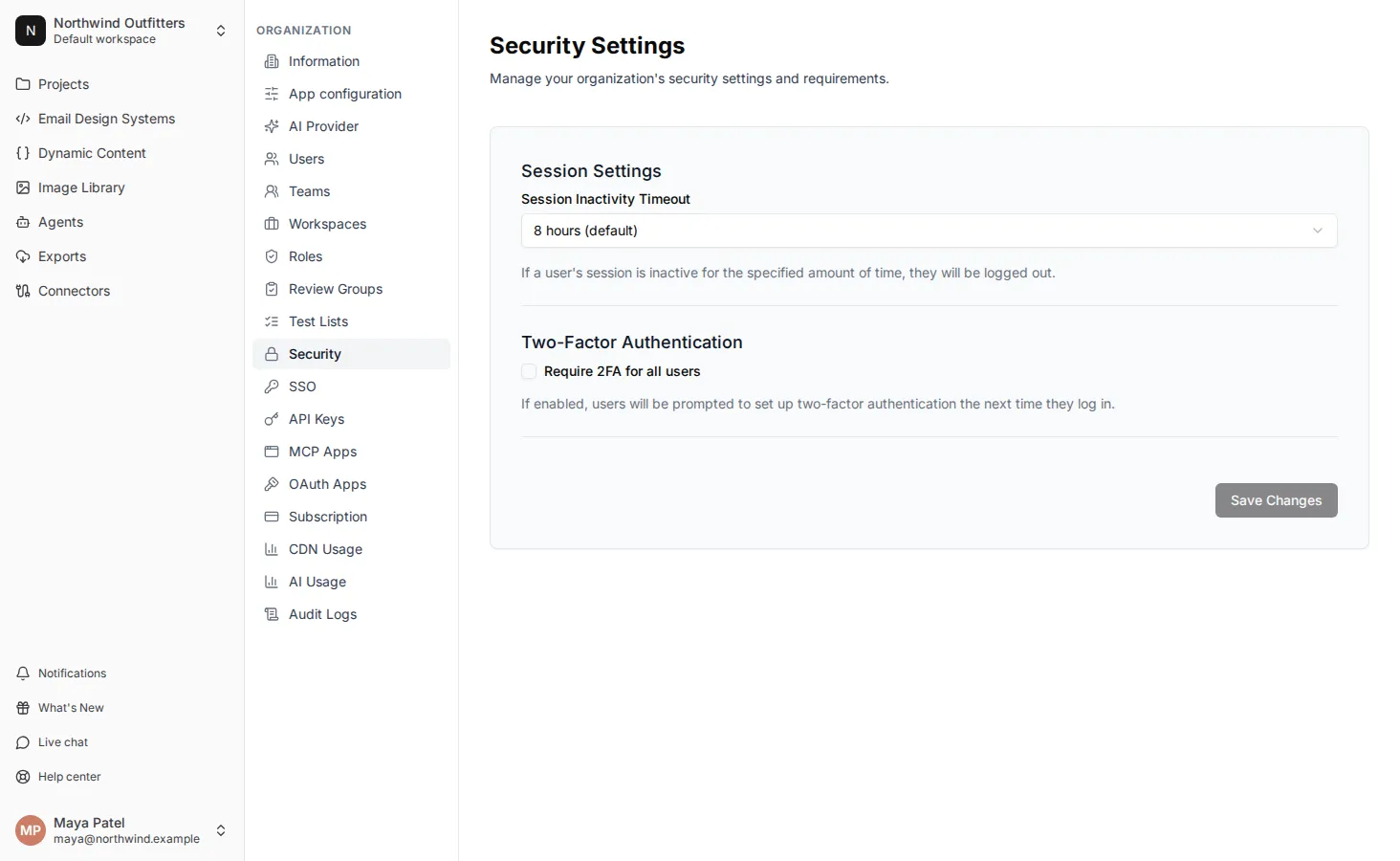Click the Email Design Systems code icon
The height and width of the screenshot is (861, 1400).
[23, 119]
